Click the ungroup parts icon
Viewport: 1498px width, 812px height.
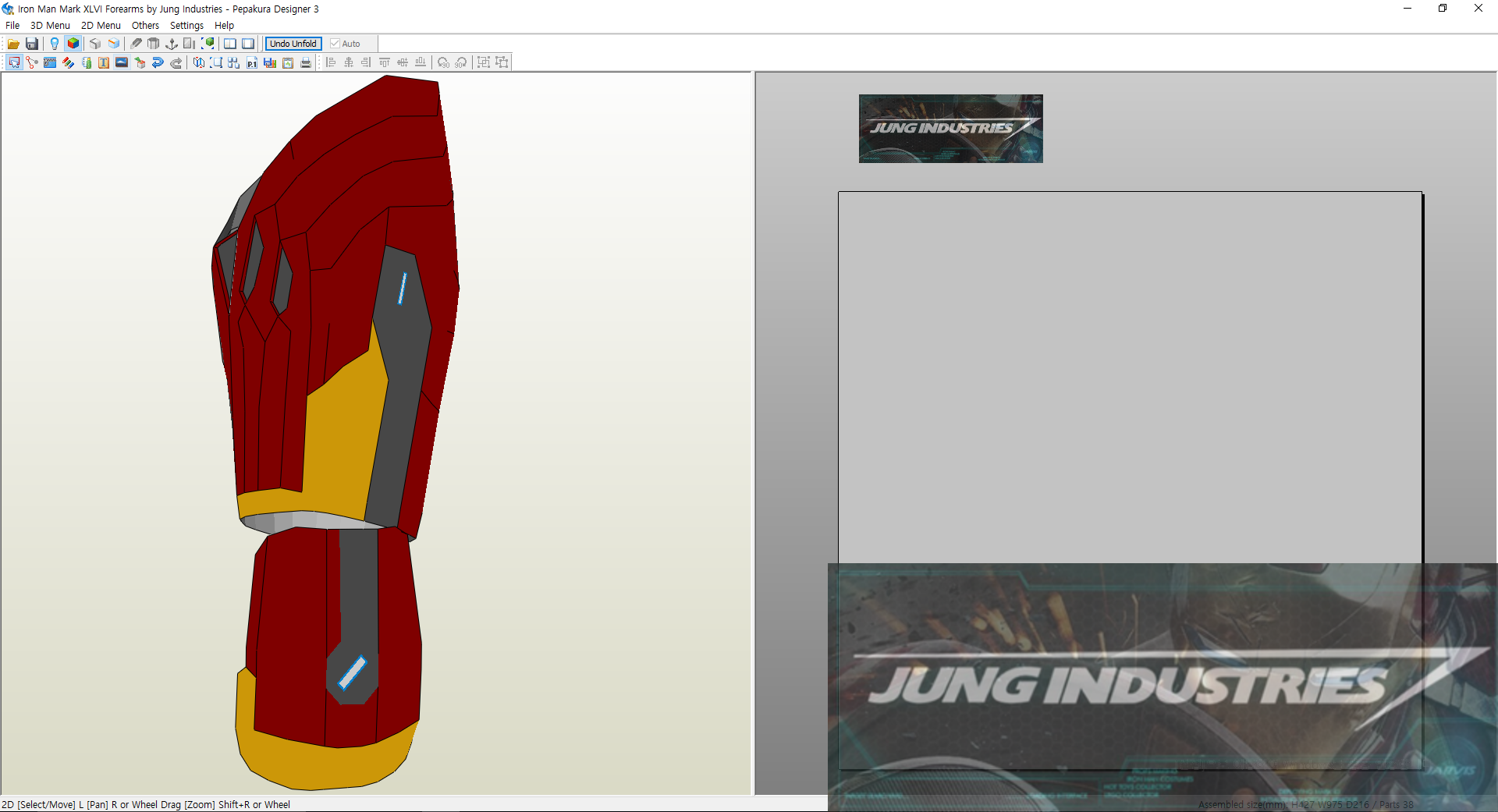point(502,62)
